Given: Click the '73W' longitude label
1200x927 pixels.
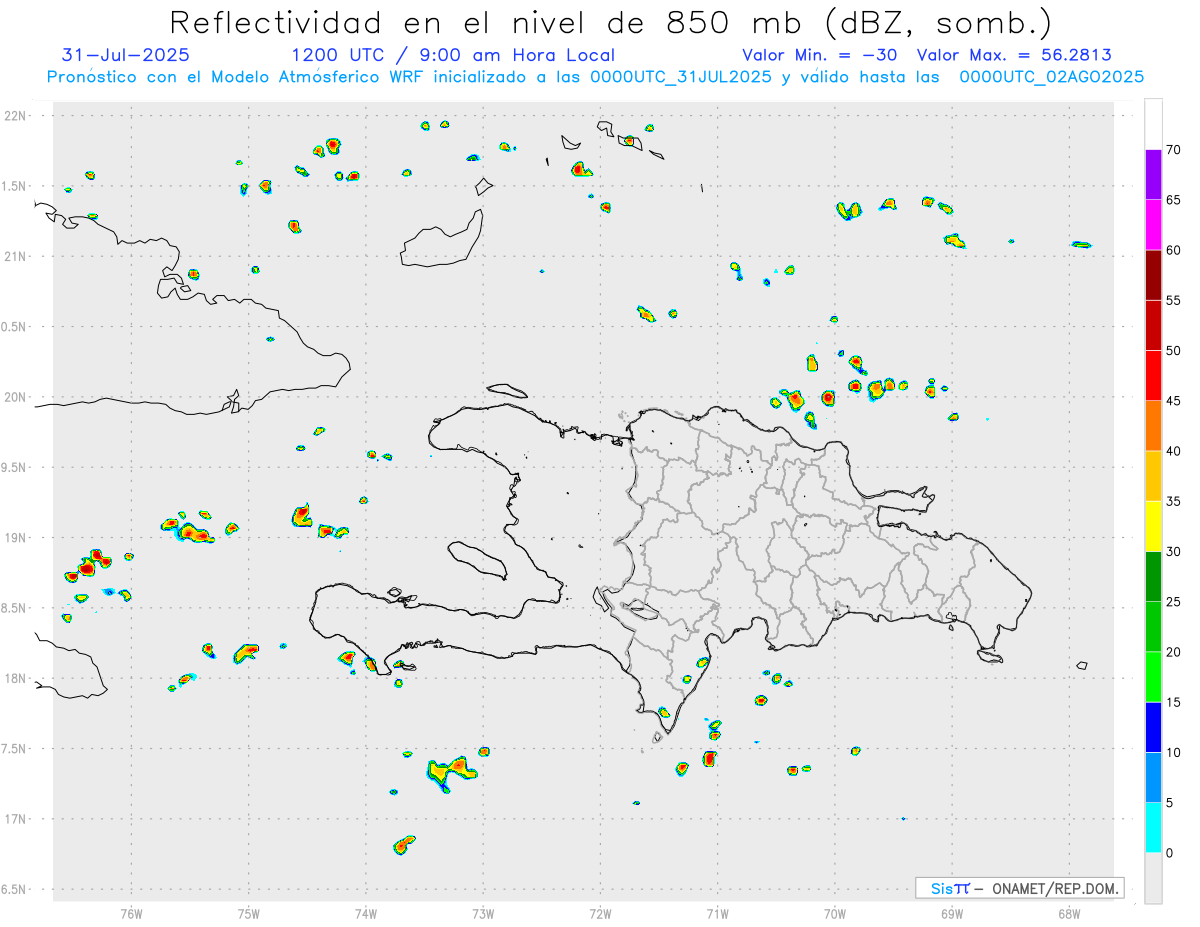Looking at the screenshot, I should tap(483, 912).
